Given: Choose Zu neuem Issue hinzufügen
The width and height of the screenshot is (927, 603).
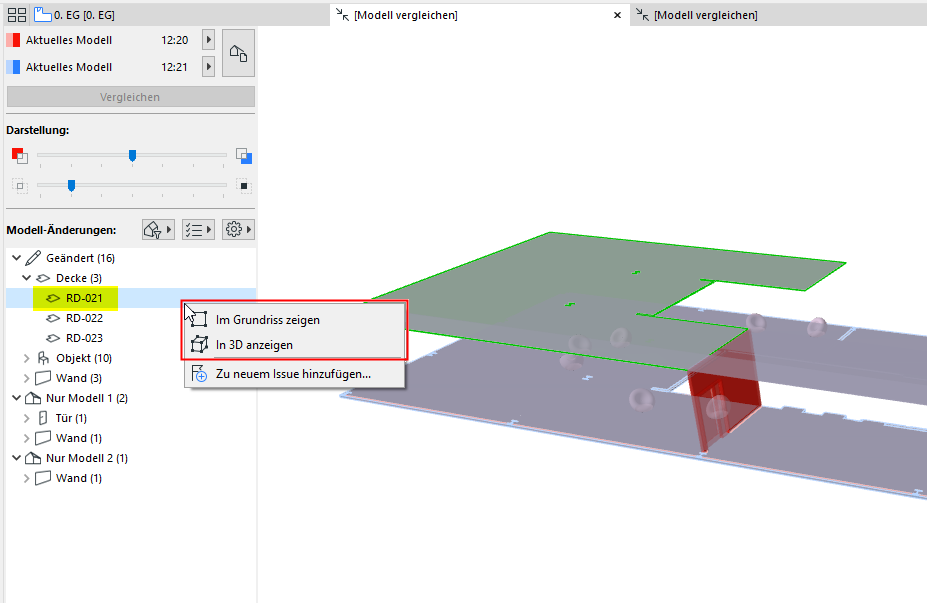Looking at the screenshot, I should 294,374.
